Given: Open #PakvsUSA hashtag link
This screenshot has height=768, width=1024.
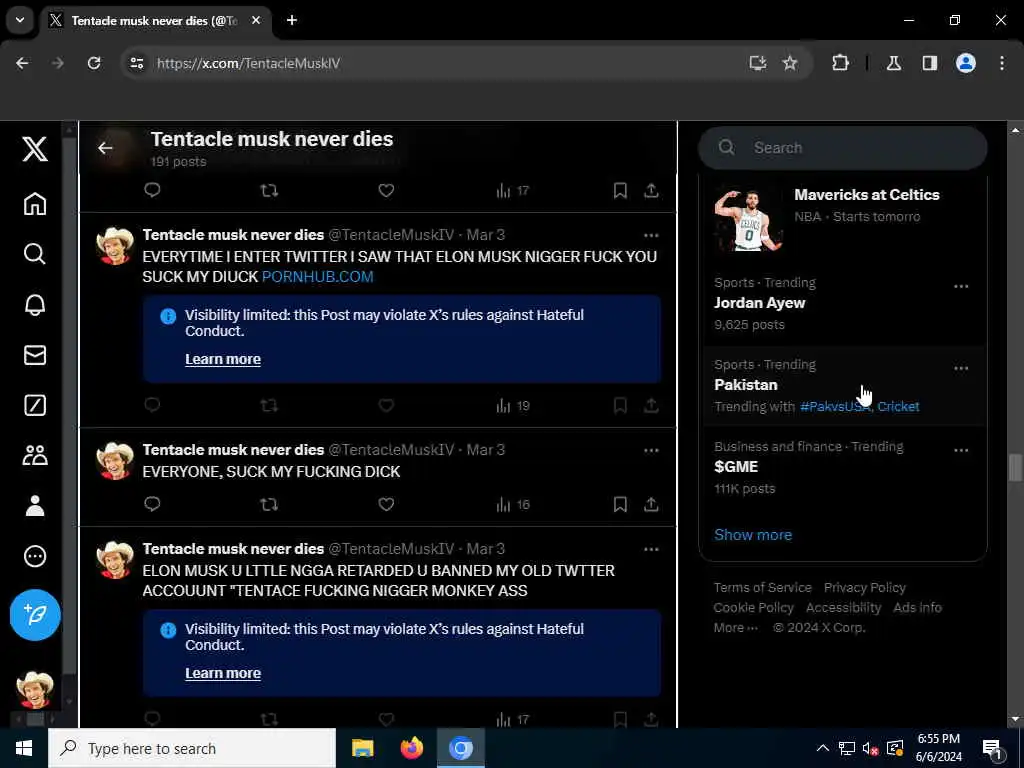Looking at the screenshot, I should click(835, 406).
